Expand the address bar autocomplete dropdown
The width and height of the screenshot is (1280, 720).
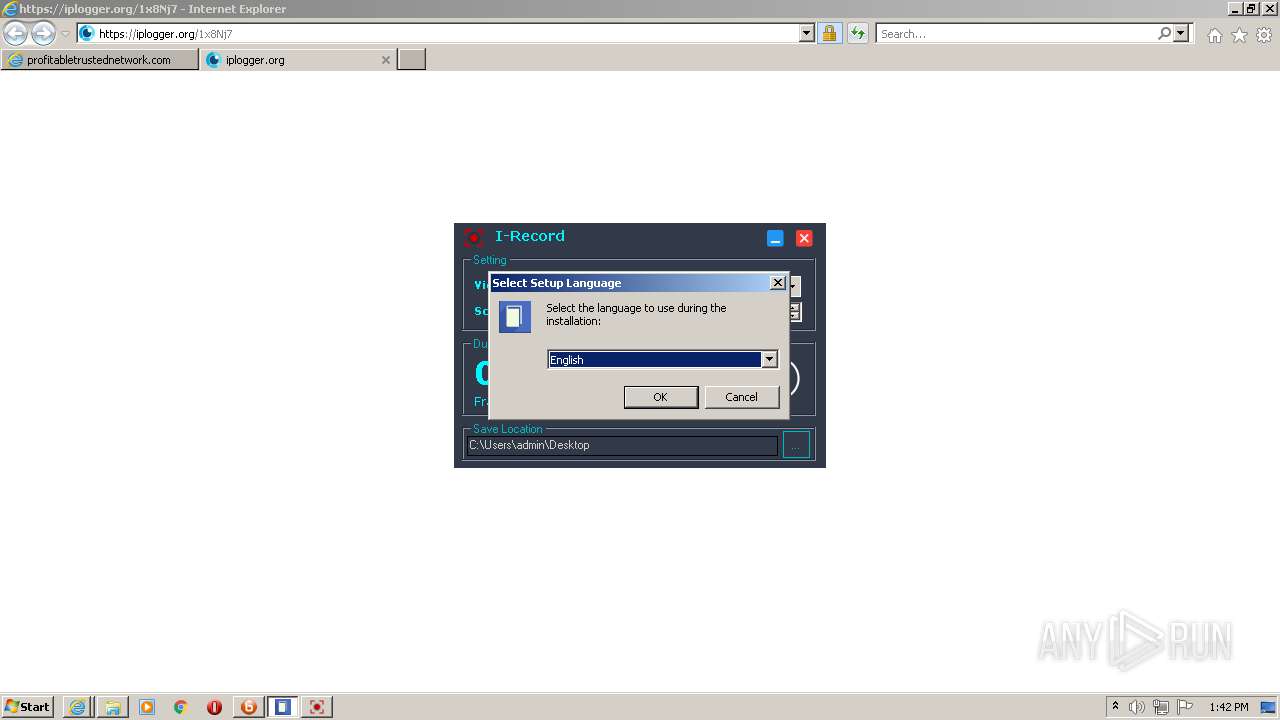(807, 34)
